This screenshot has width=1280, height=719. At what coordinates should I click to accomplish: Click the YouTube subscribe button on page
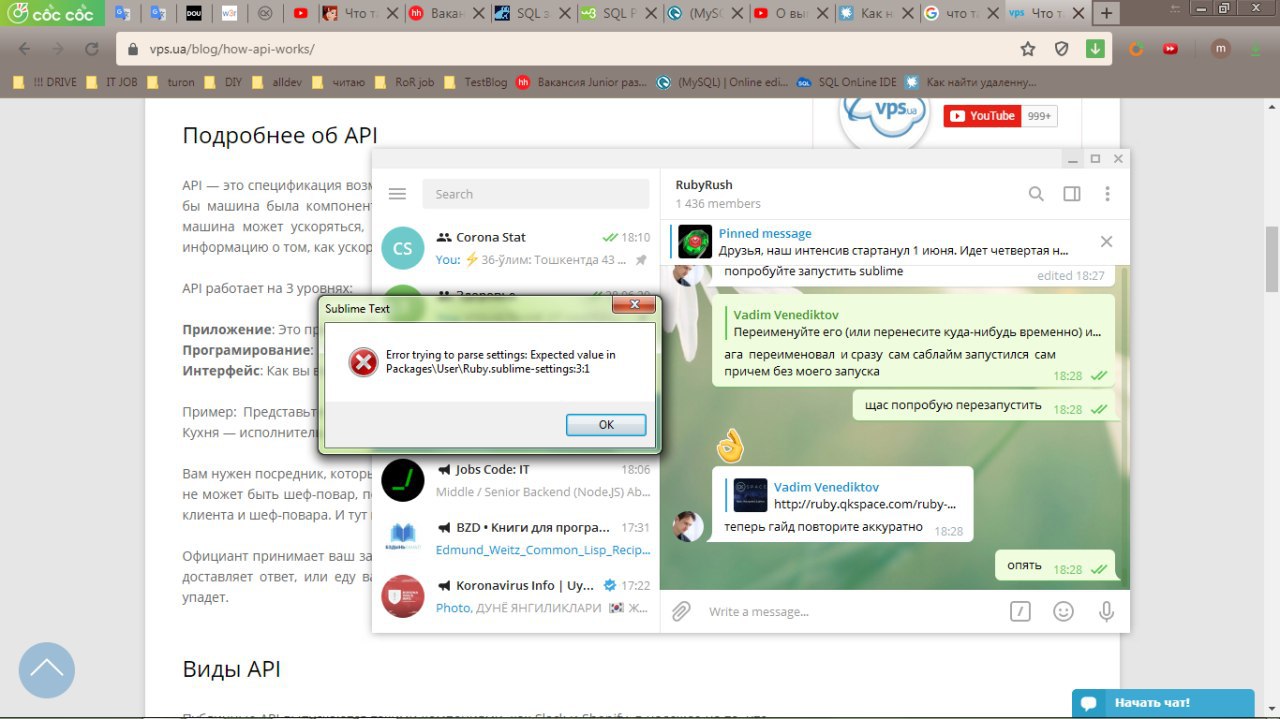[982, 116]
